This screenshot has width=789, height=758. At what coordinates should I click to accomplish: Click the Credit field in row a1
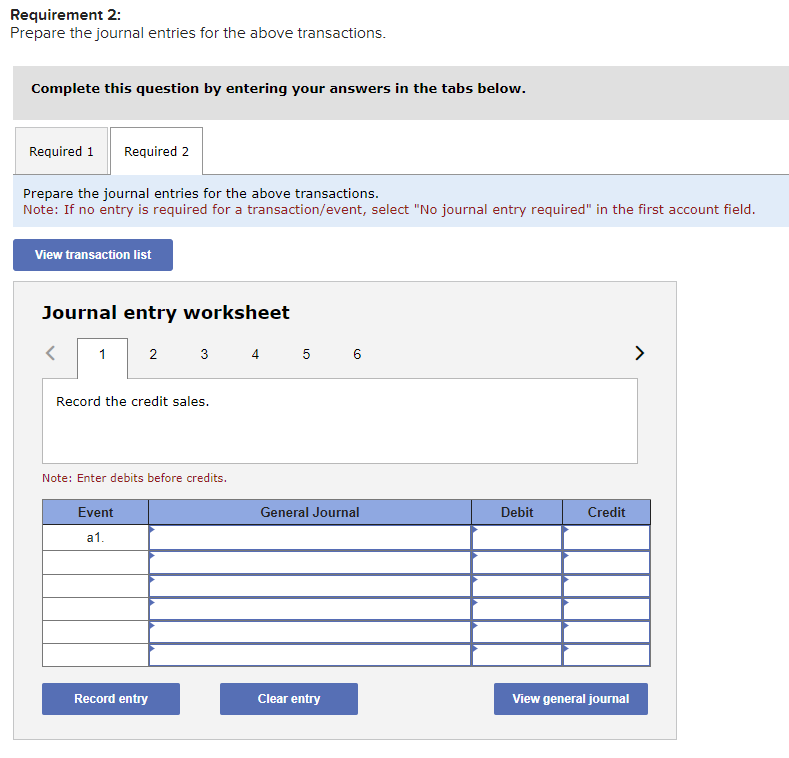point(606,538)
